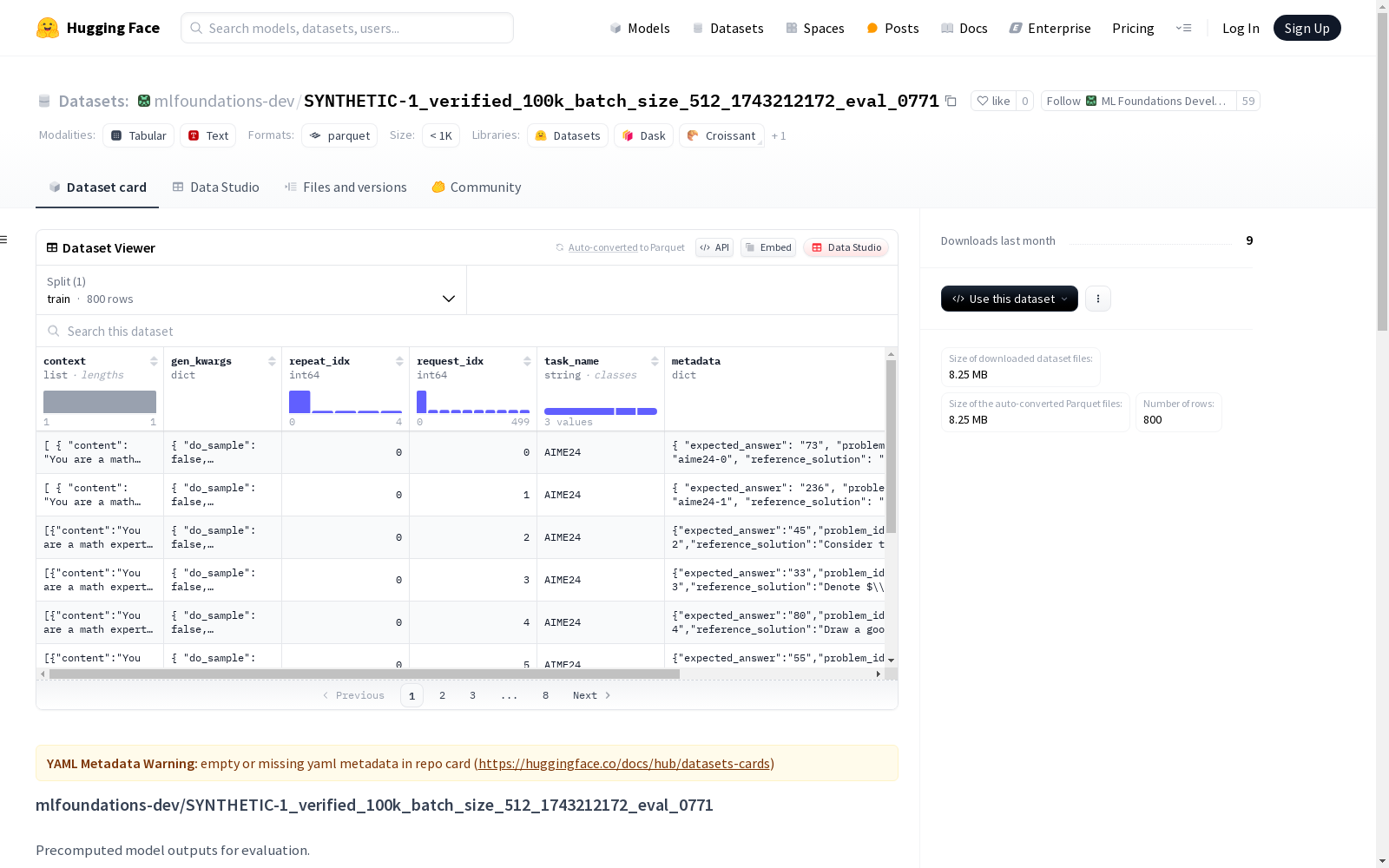The image size is (1389, 868).
Task: Click the mlfoundations-dev organization avatar icon
Action: (144, 101)
